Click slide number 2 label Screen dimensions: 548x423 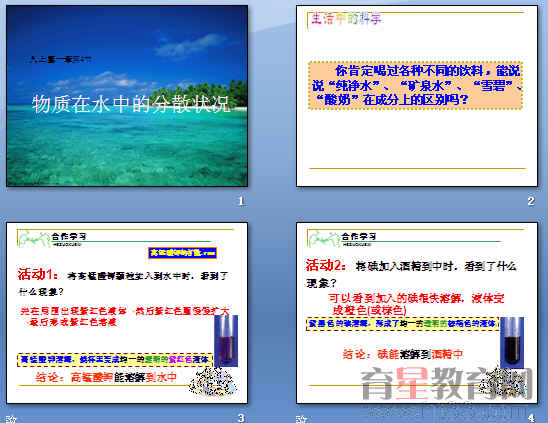pos(531,201)
